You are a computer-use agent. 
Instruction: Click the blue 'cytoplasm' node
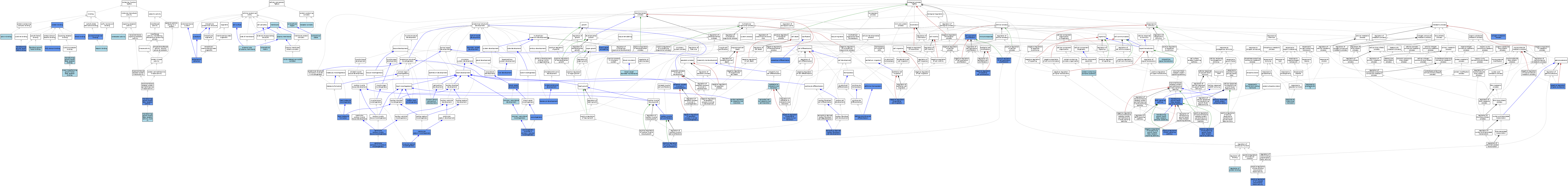[x=197, y=37]
